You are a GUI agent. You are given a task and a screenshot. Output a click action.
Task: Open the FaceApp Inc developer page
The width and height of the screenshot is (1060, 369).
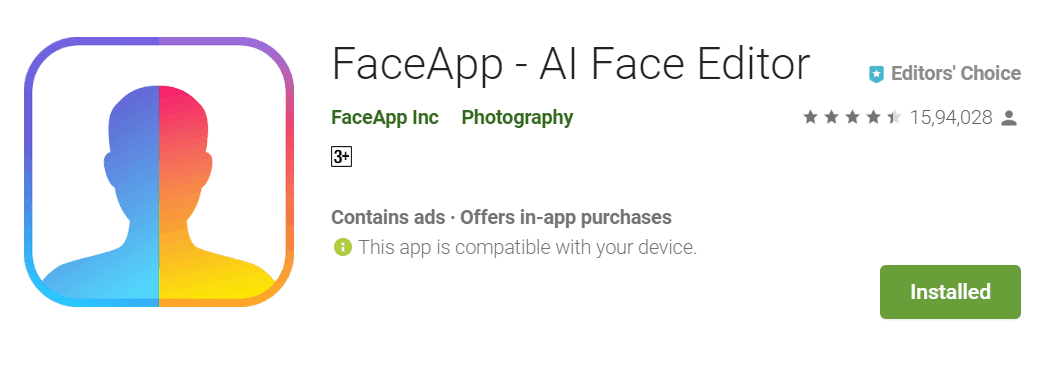pyautogui.click(x=385, y=118)
